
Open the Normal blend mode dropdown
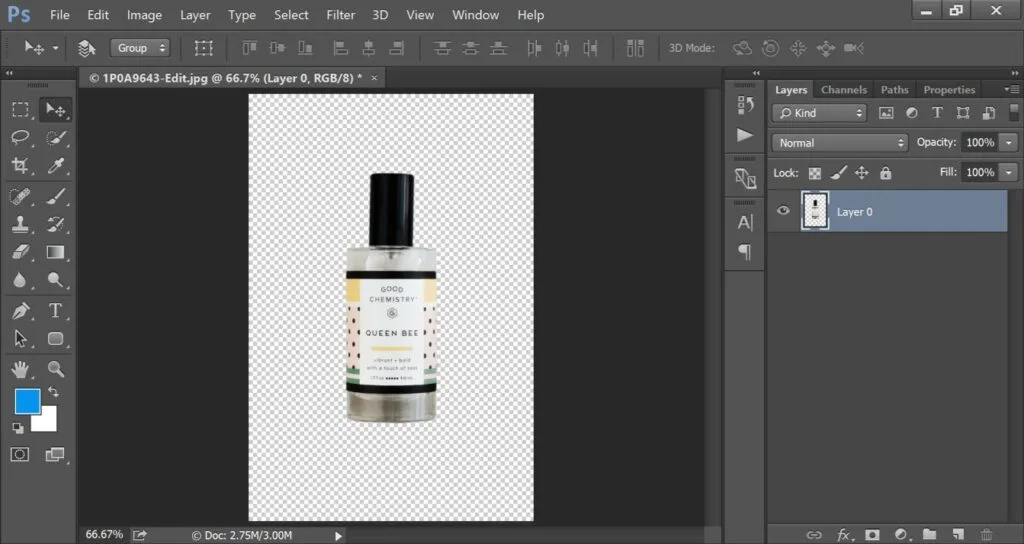pyautogui.click(x=840, y=142)
